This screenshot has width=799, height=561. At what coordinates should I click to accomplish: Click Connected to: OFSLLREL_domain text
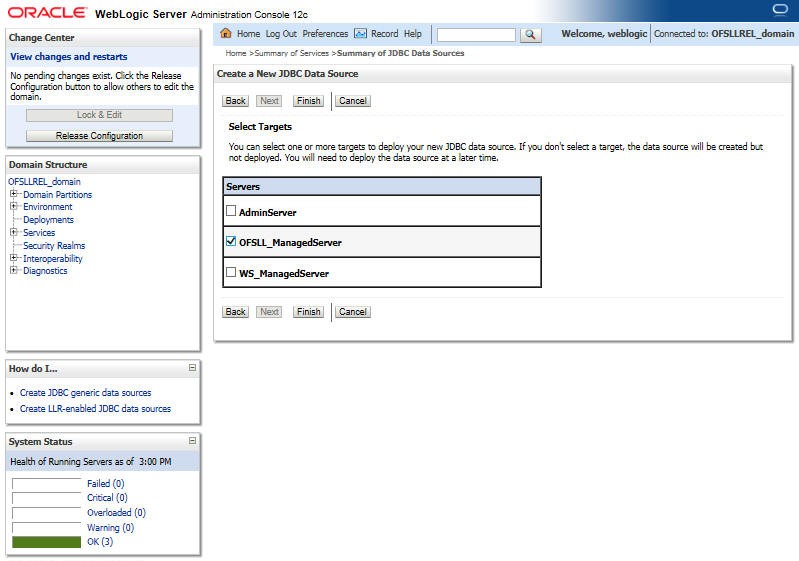tap(724, 34)
